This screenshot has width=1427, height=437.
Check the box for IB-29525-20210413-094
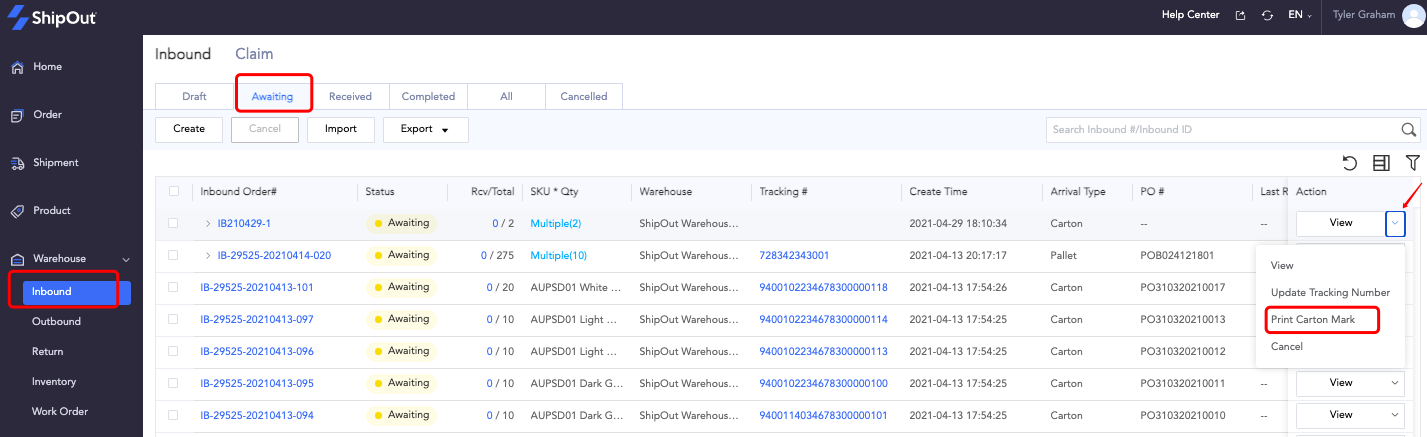point(174,415)
